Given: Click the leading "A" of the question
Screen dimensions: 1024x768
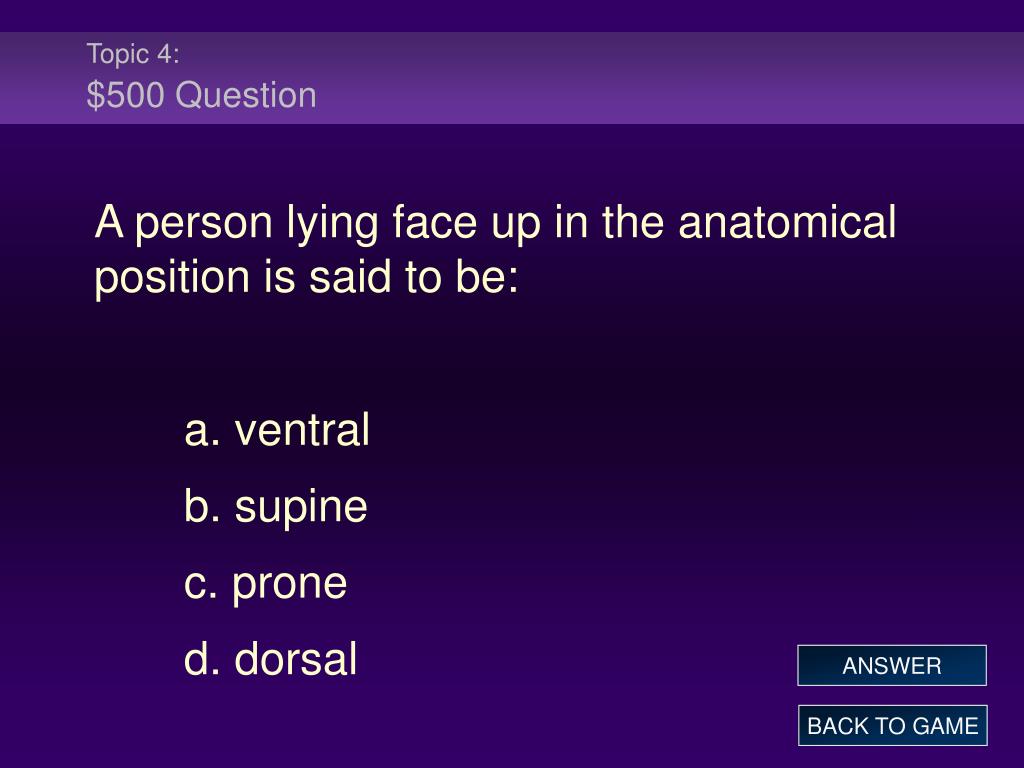Looking at the screenshot, I should [x=109, y=222].
